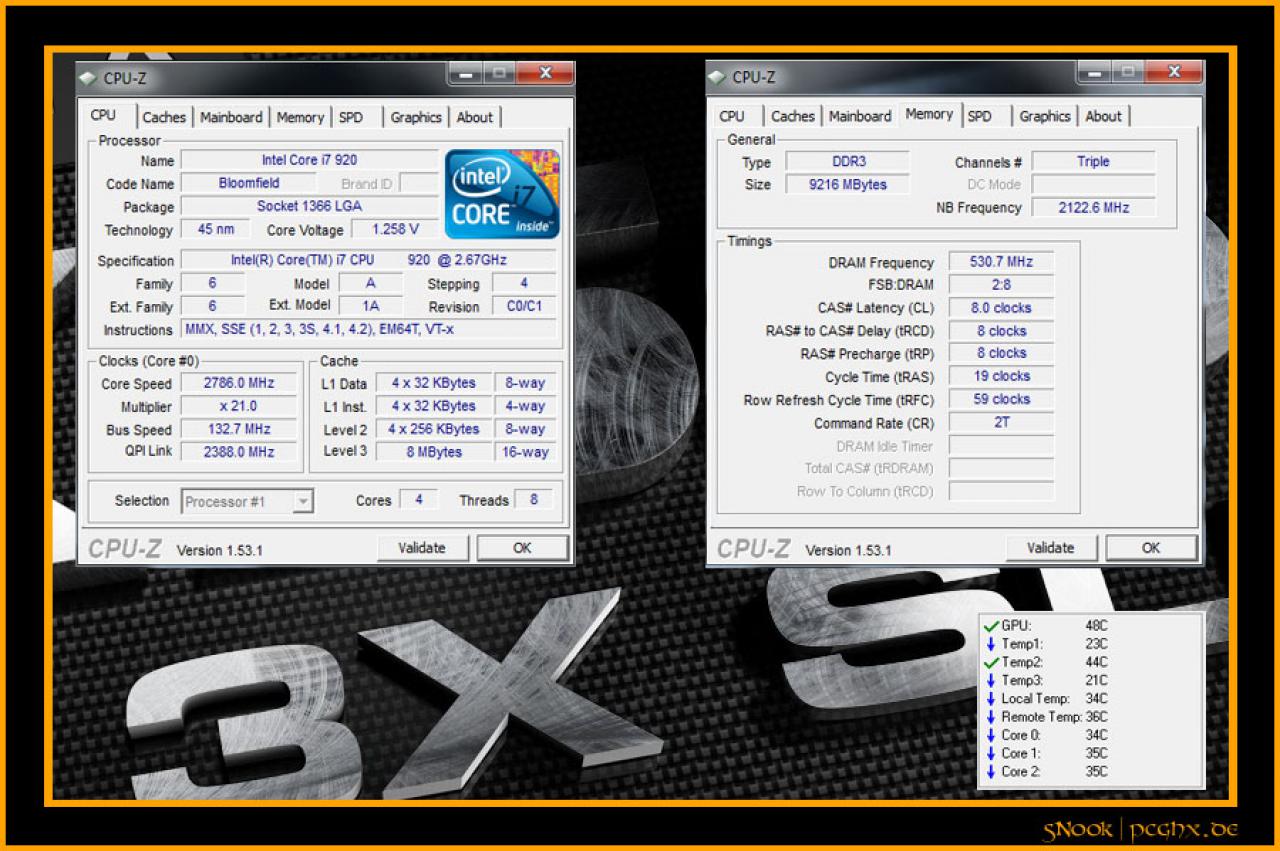Click the CAS# Latency value 8.0 clocks
1280x851 pixels.
(x=1001, y=308)
